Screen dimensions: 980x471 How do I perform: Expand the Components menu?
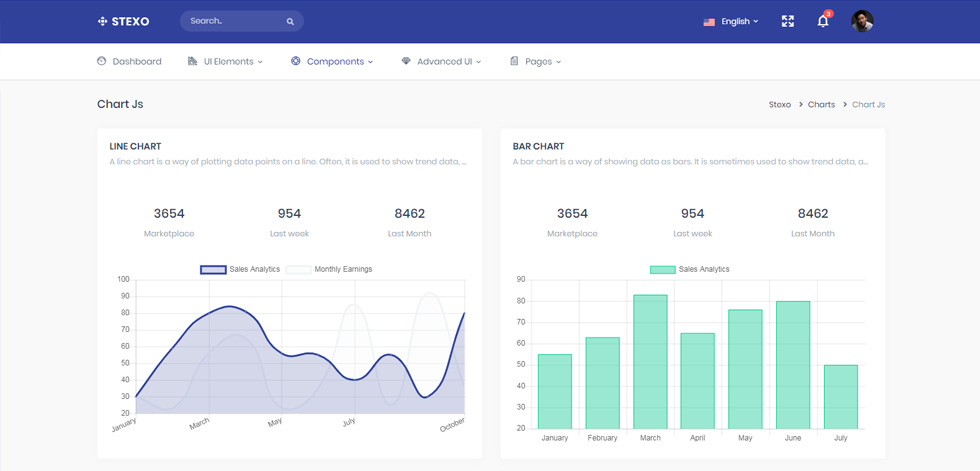332,61
